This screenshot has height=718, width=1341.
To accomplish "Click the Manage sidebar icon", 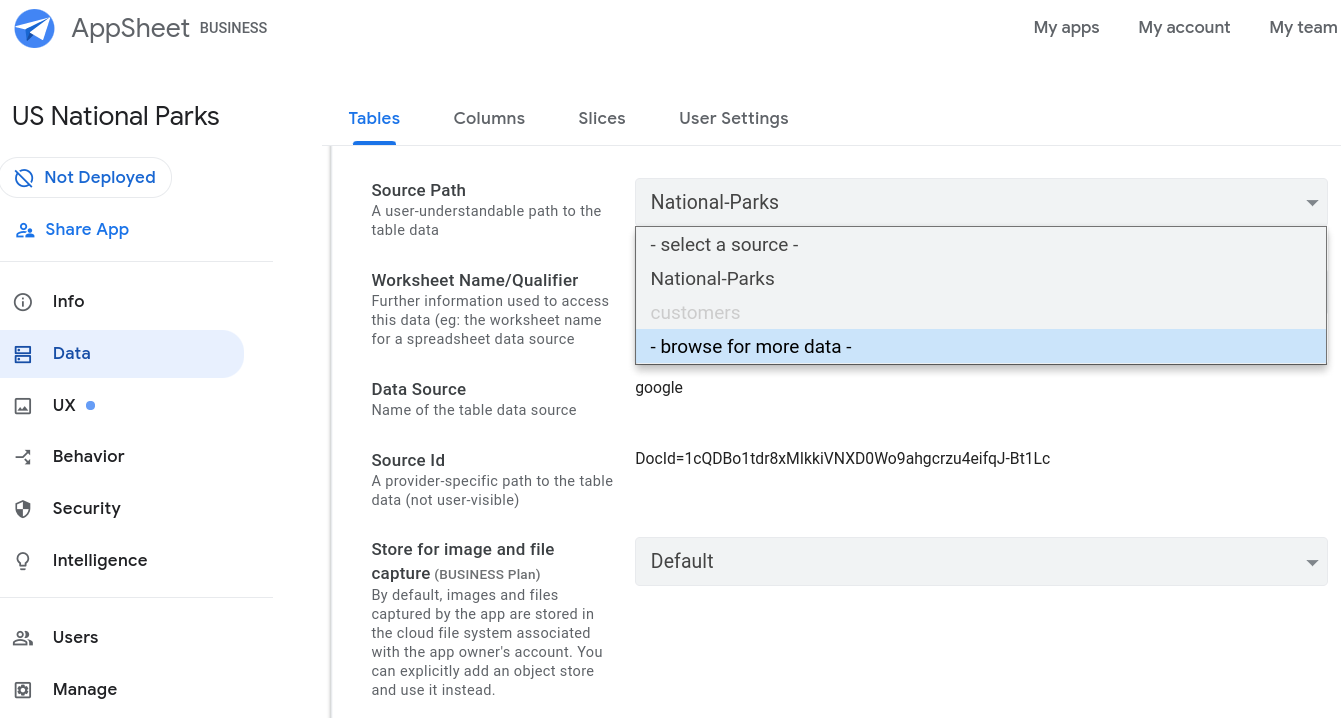I will click(x=23, y=689).
